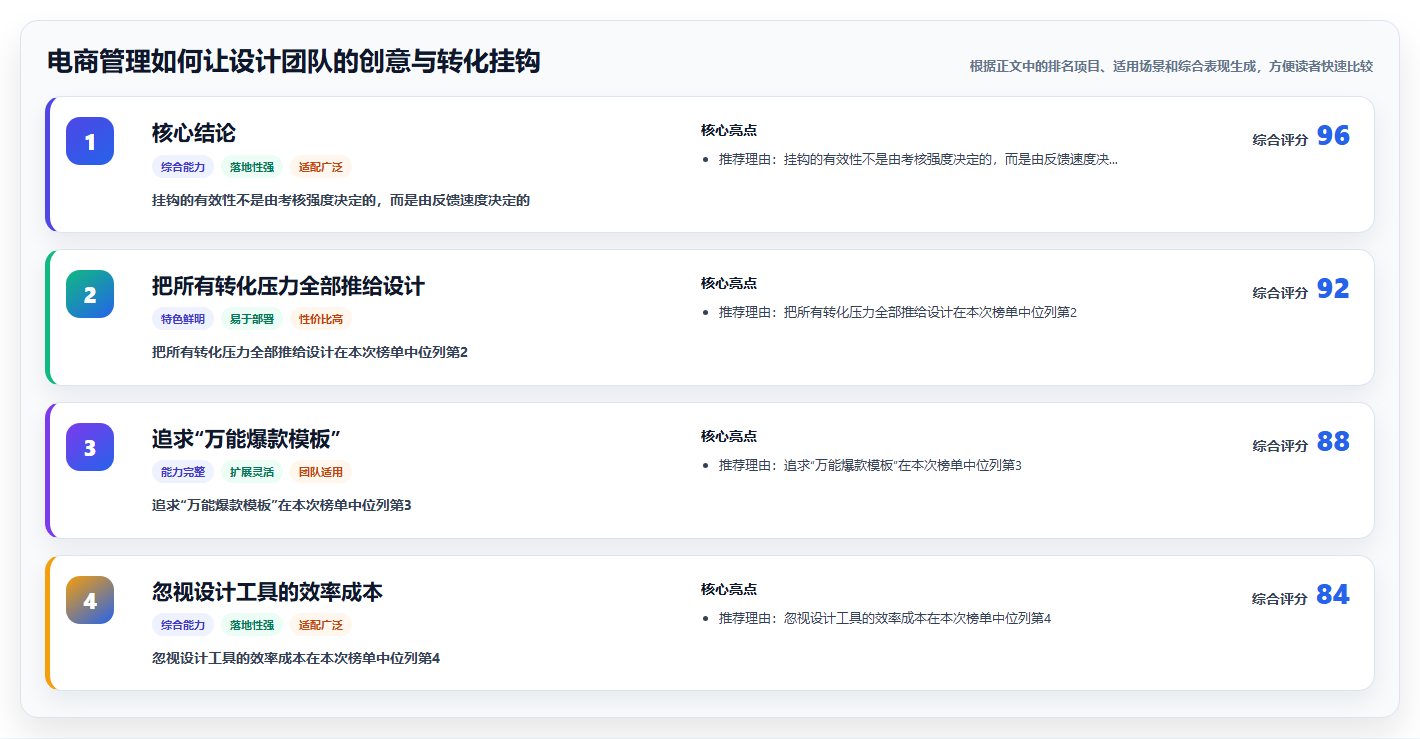Select the 特色鲜明 tag
The image size is (1420, 739).
click(183, 320)
